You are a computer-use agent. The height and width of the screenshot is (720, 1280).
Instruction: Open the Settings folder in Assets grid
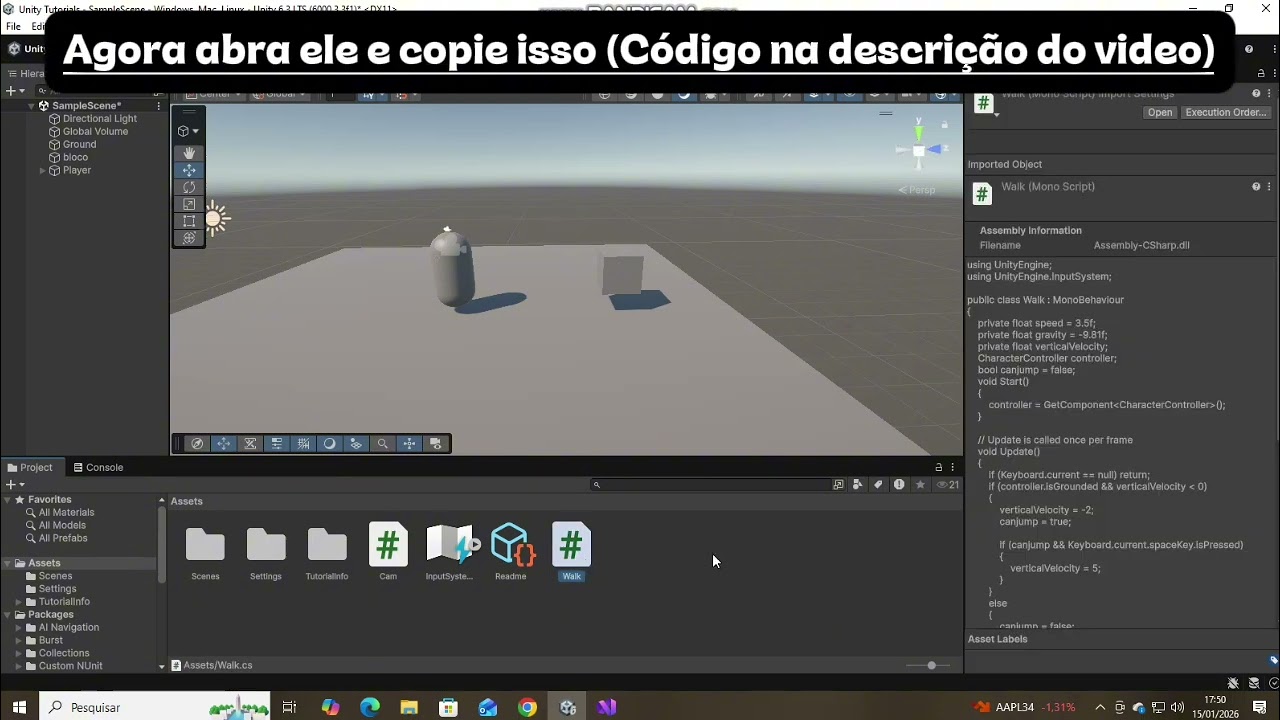click(266, 551)
